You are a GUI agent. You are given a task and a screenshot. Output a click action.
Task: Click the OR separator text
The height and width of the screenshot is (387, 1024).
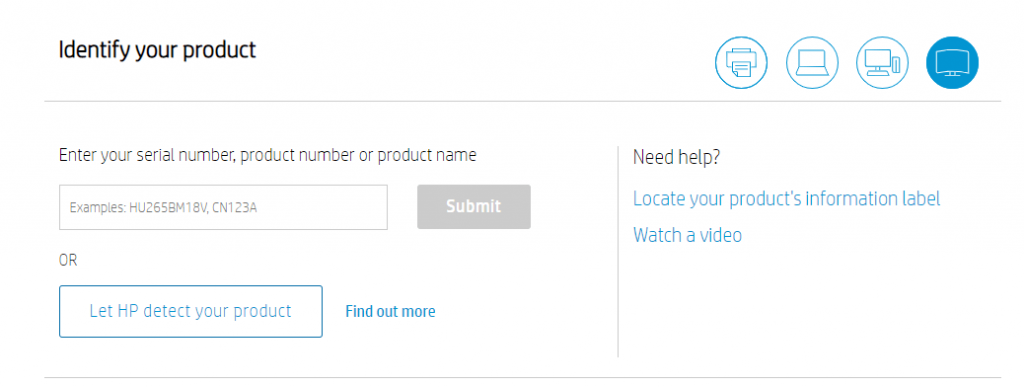pyautogui.click(x=68, y=260)
